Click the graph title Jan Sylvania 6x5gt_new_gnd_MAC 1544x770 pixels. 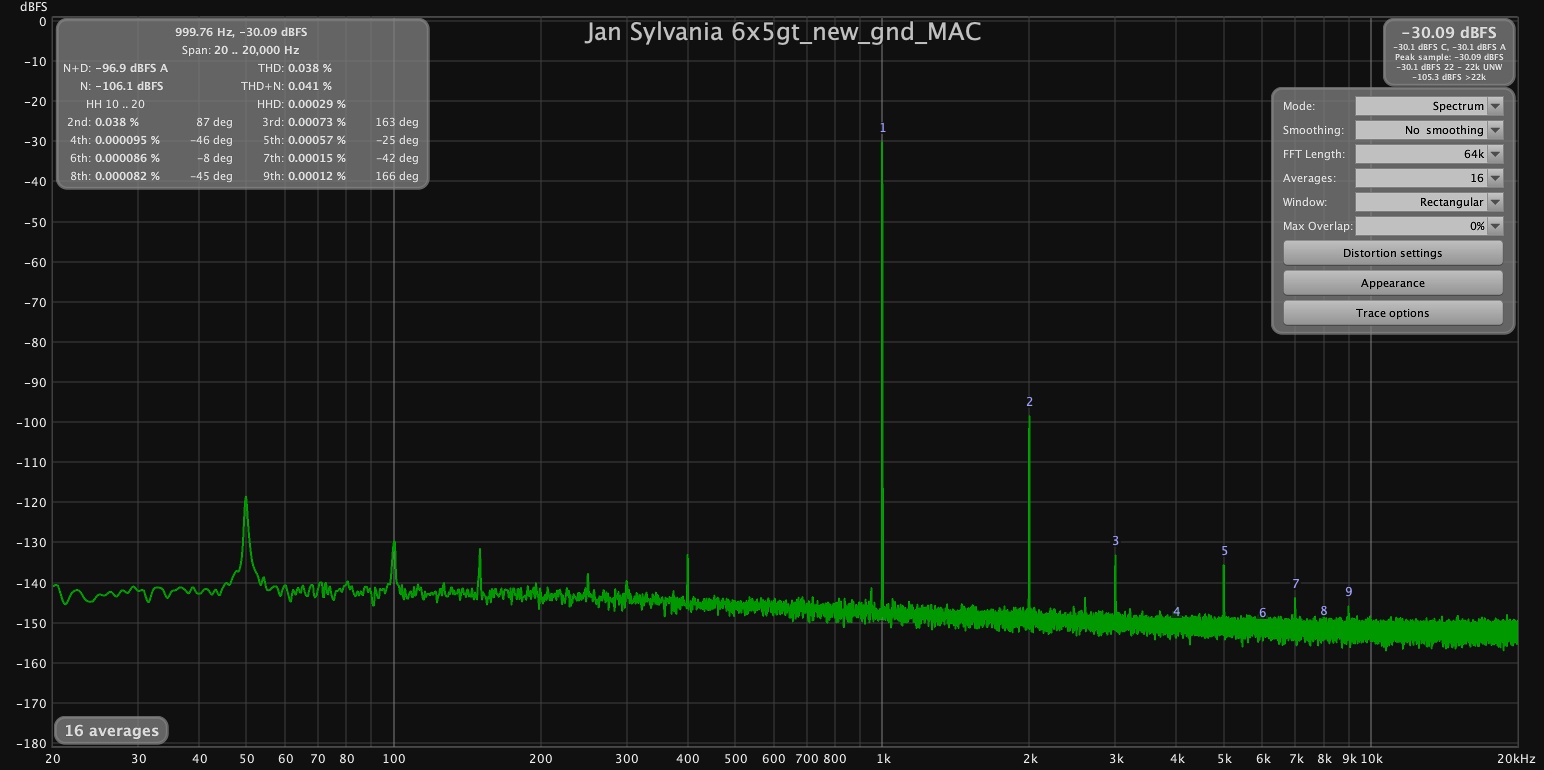point(783,32)
